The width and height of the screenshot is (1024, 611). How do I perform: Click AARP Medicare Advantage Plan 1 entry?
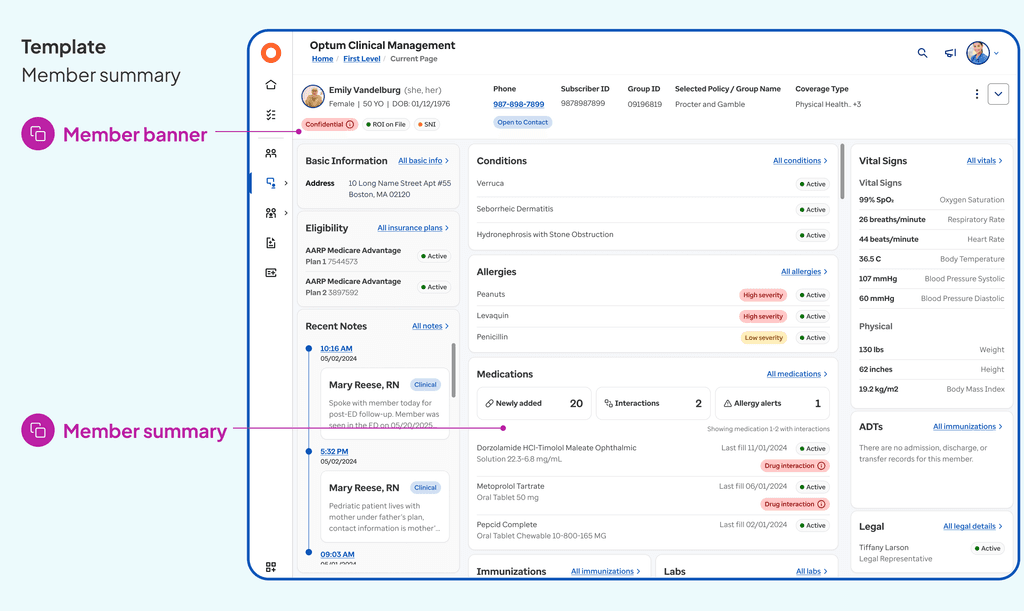377,256
